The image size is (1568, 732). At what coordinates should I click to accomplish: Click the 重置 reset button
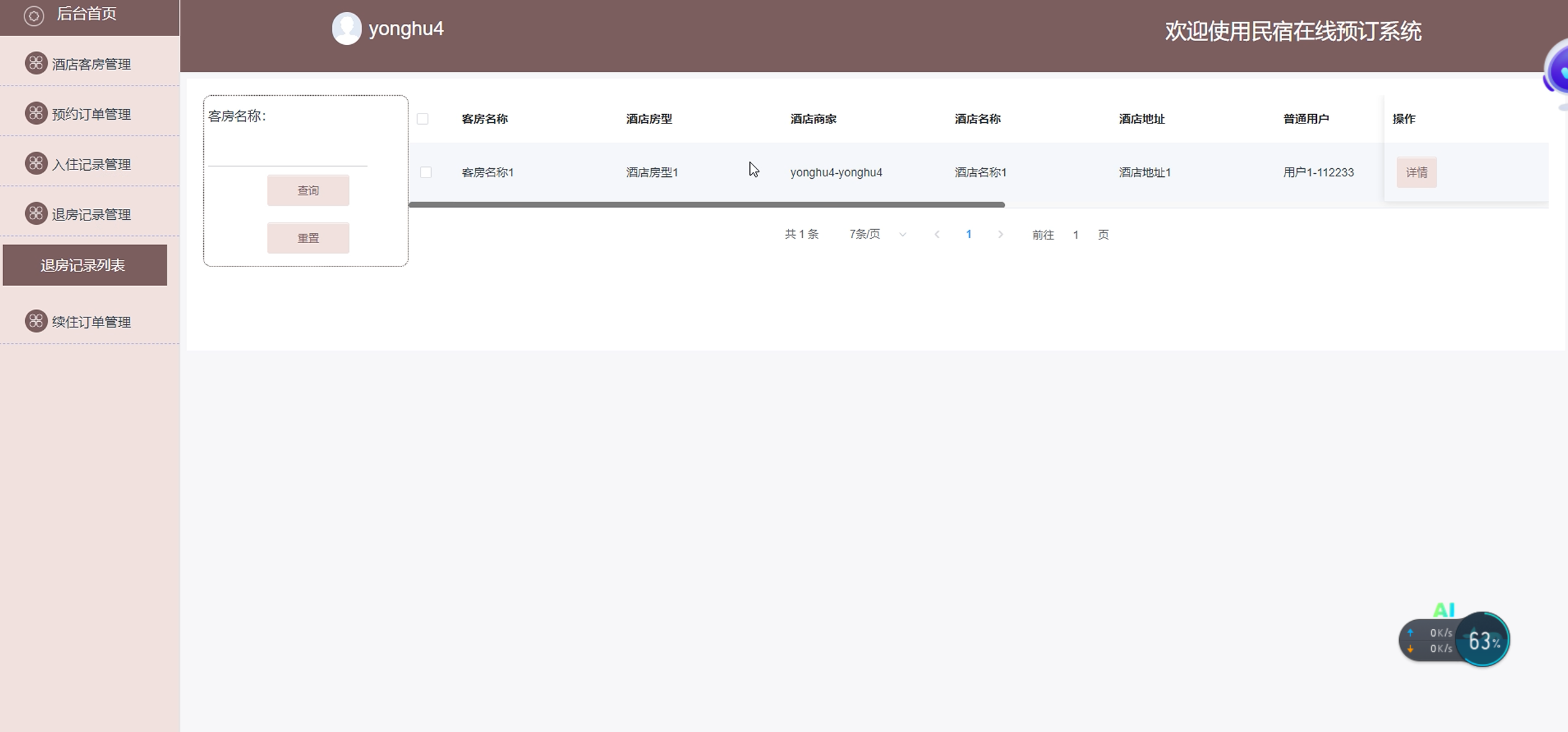click(308, 238)
